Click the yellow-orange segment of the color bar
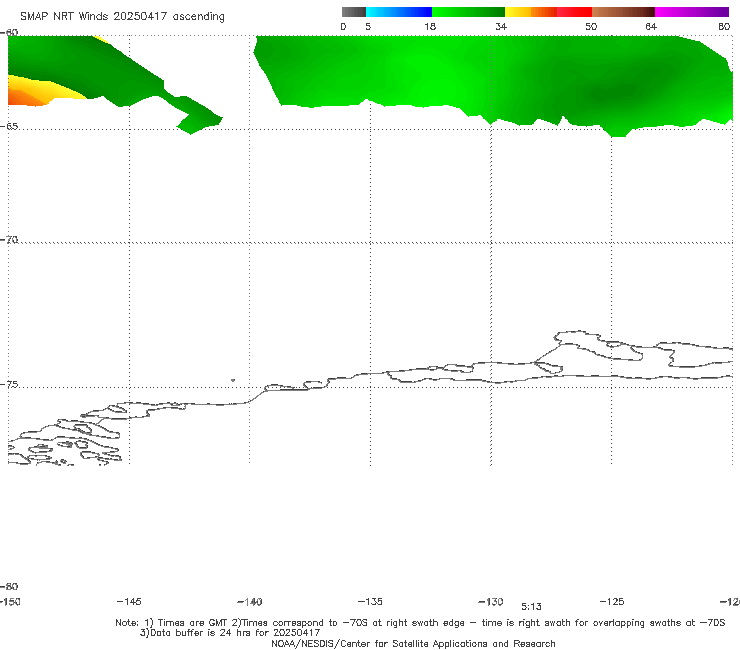 click(530, 12)
